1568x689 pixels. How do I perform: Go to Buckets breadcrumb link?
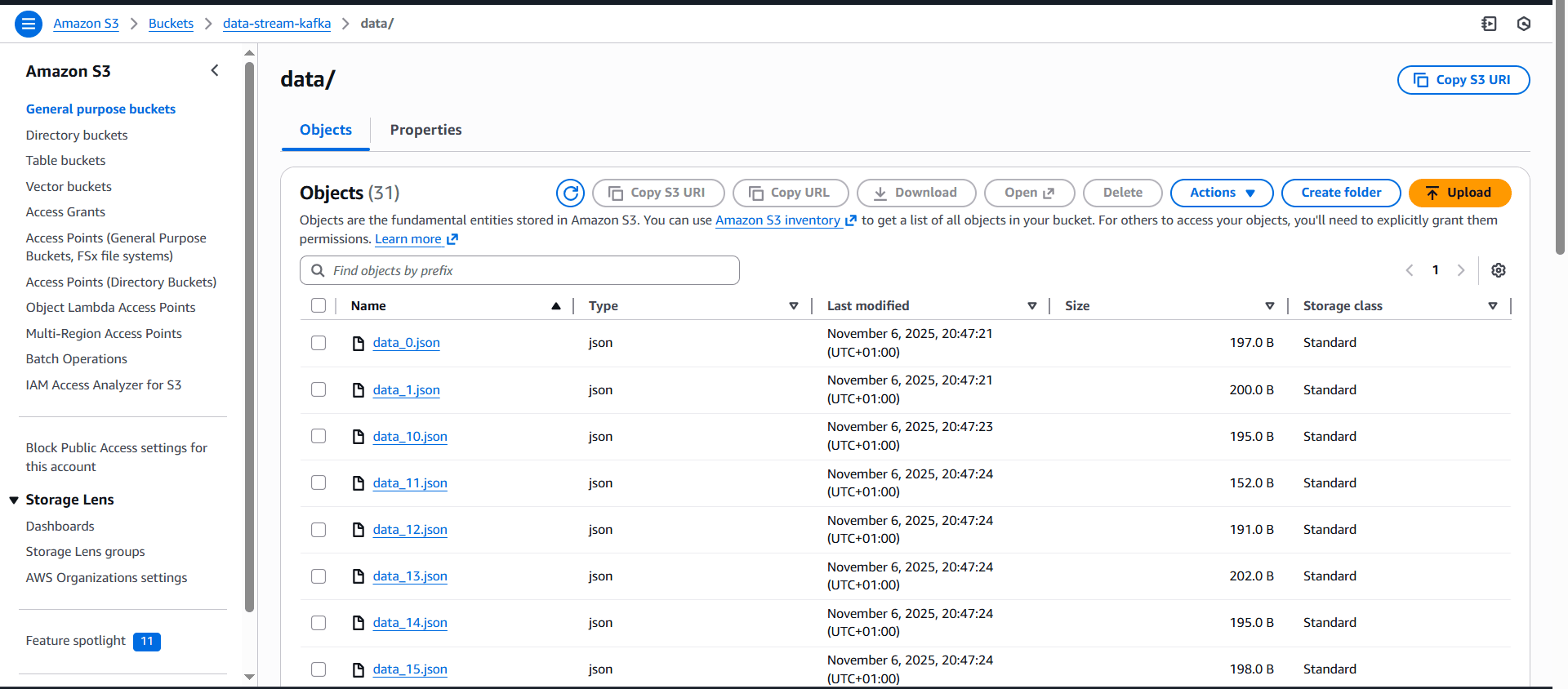(171, 24)
